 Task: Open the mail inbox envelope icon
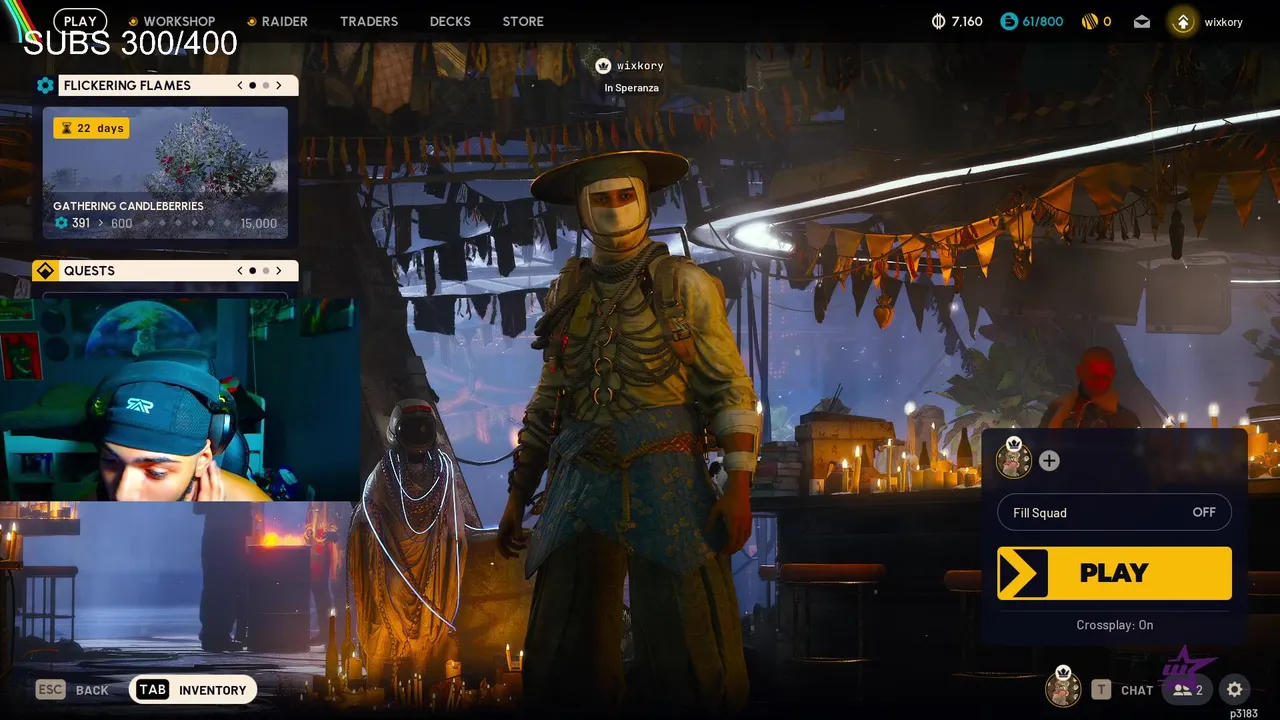point(1142,21)
